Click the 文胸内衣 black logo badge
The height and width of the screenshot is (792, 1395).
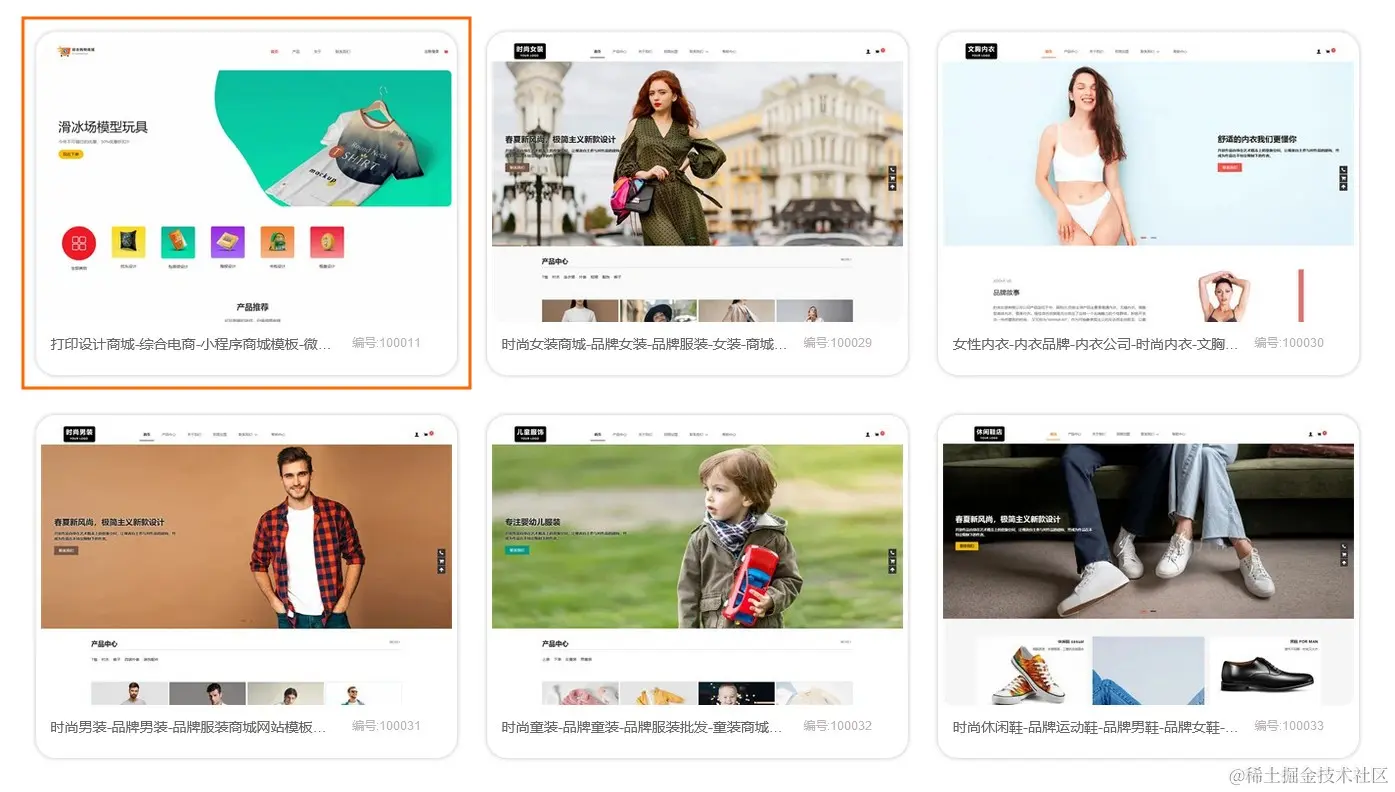pyautogui.click(x=981, y=51)
